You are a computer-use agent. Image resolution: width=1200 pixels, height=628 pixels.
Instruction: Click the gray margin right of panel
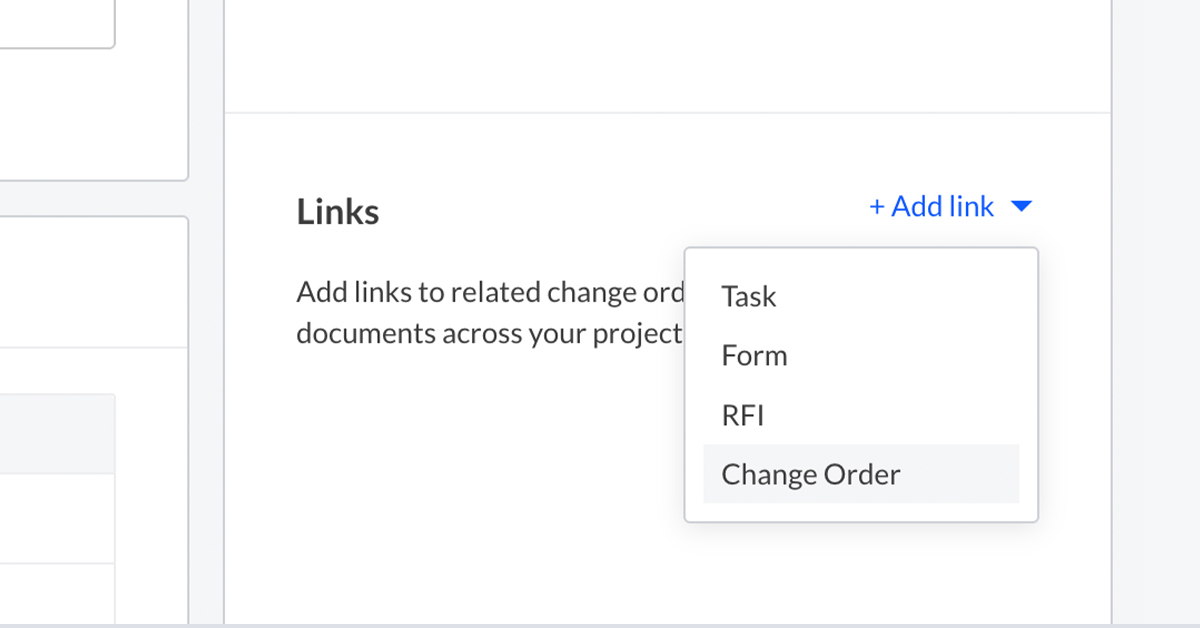click(x=1156, y=300)
